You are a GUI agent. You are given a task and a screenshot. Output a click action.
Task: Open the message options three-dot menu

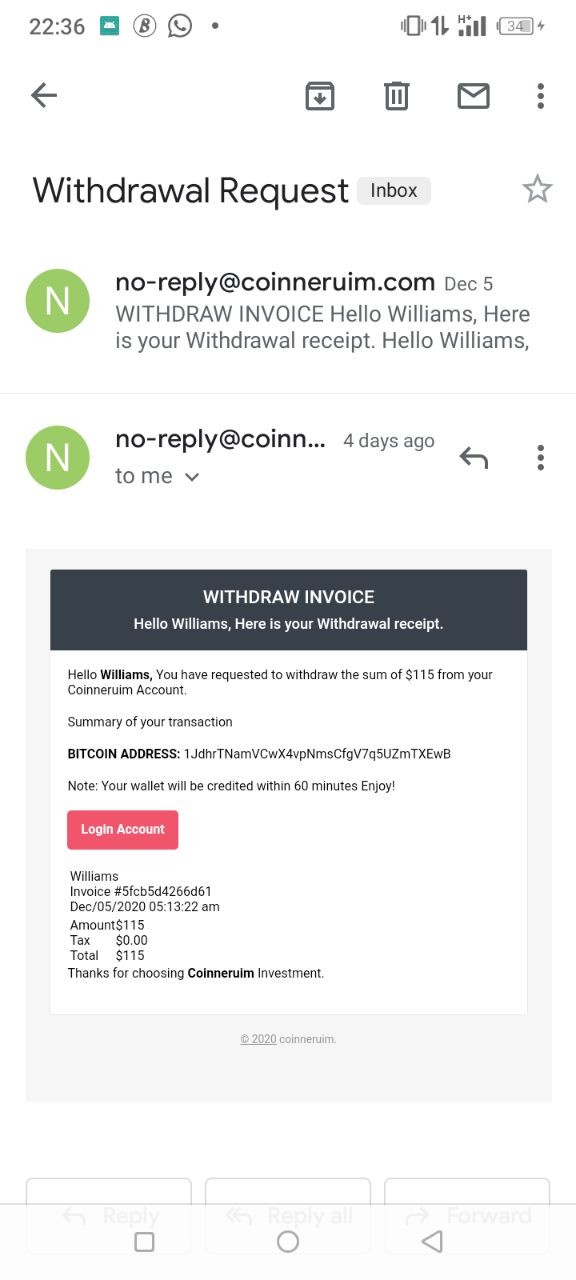[x=540, y=458]
